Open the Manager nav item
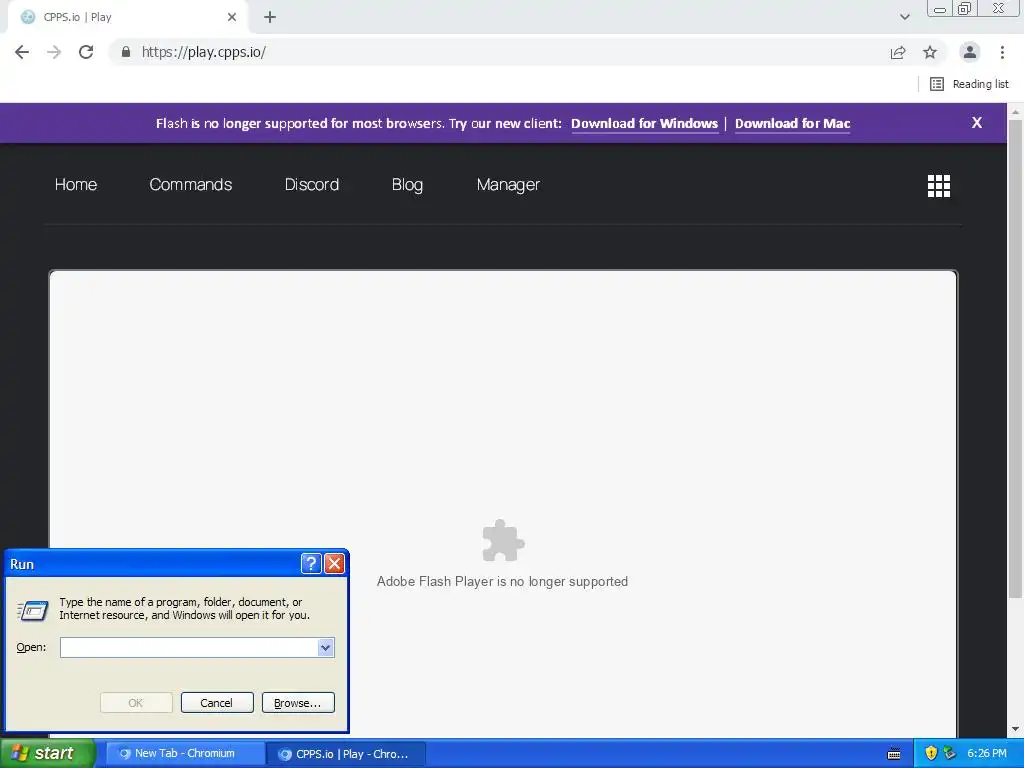This screenshot has height=768, width=1024. [508, 185]
